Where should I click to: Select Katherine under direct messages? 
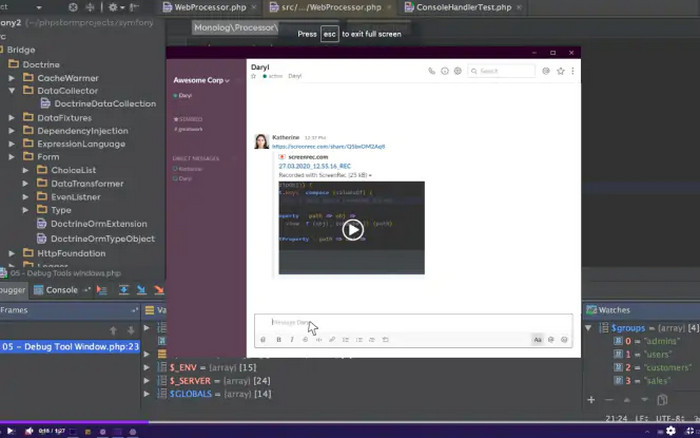pyautogui.click(x=189, y=168)
